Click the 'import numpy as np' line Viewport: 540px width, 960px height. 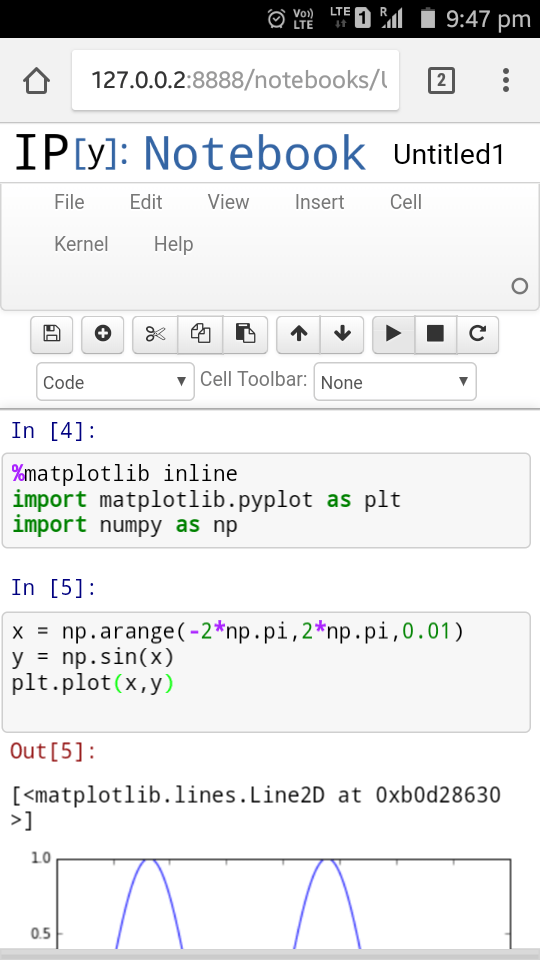pyautogui.click(x=125, y=525)
